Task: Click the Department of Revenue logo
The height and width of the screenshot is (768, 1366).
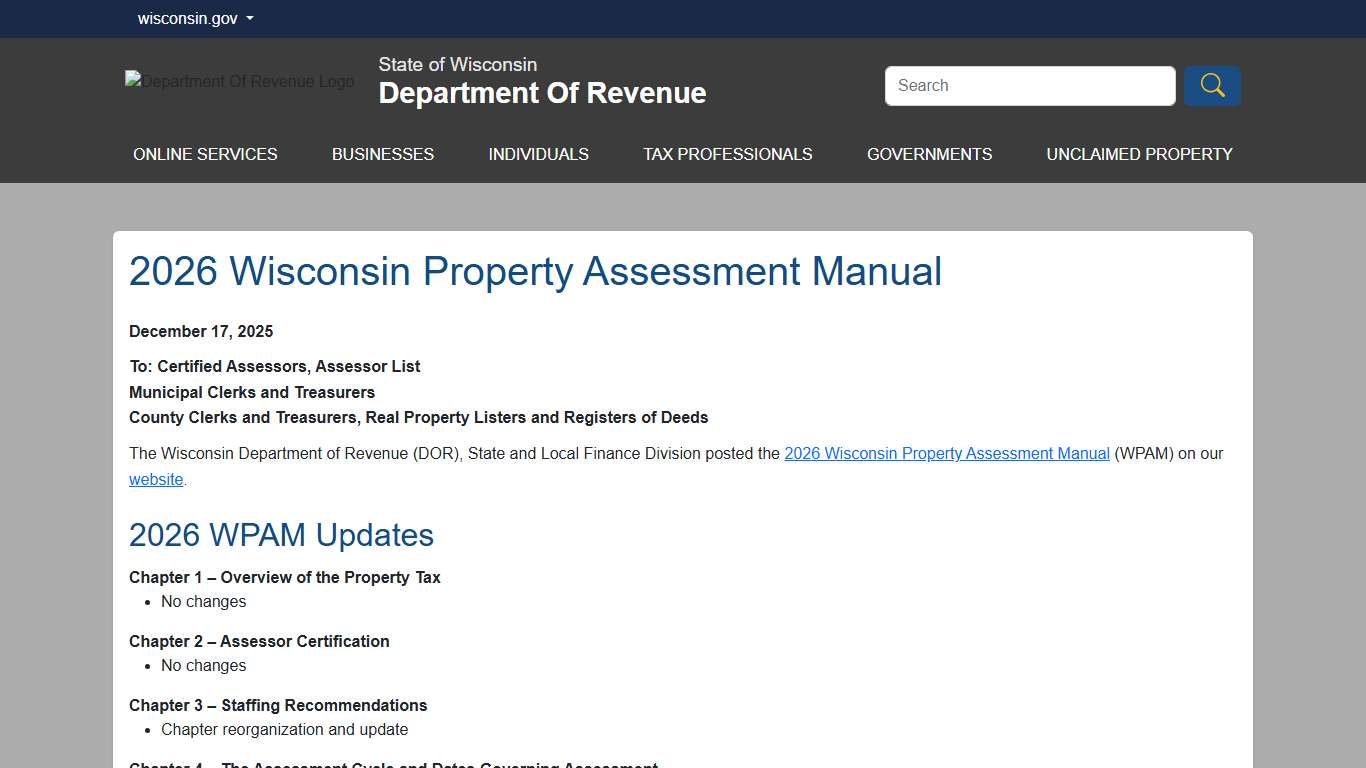Action: pyautogui.click(x=239, y=81)
